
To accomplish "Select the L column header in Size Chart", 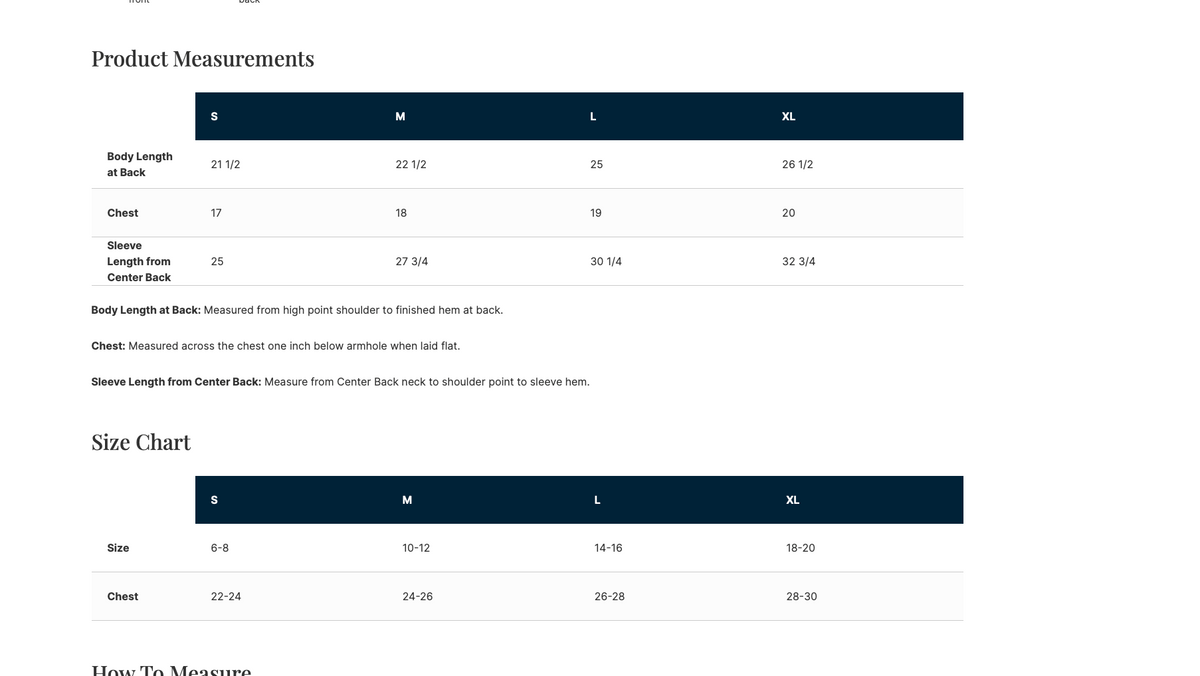I will tap(597, 500).
